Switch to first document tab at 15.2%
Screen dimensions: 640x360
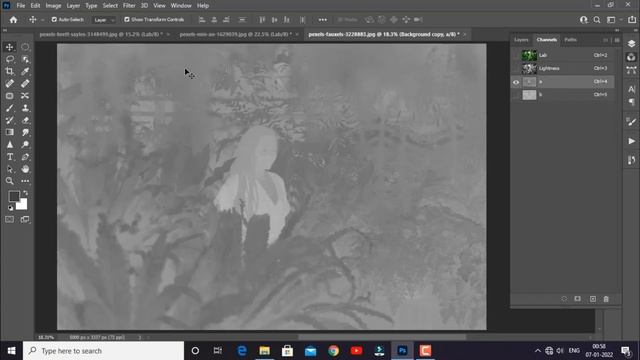101,34
